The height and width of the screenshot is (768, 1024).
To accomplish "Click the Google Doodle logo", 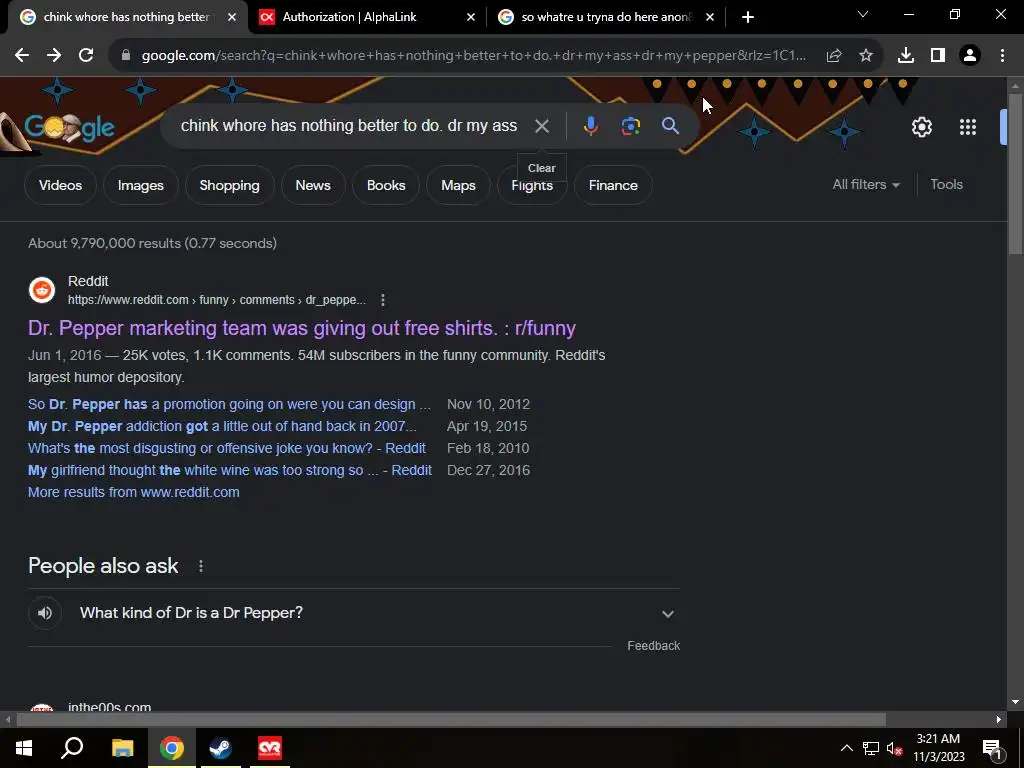I will 70,128.
